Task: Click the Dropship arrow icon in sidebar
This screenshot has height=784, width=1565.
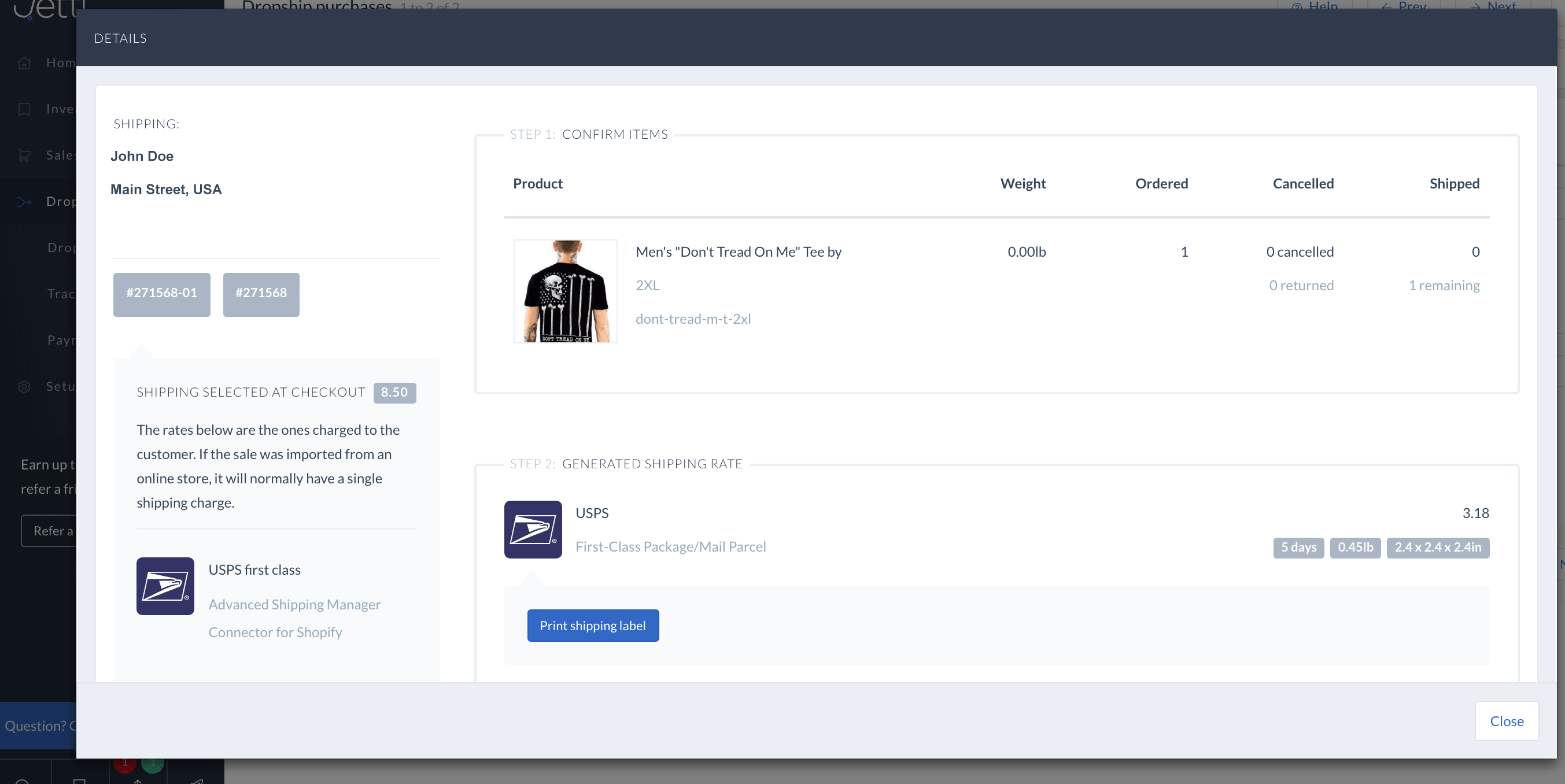Action: 24,202
